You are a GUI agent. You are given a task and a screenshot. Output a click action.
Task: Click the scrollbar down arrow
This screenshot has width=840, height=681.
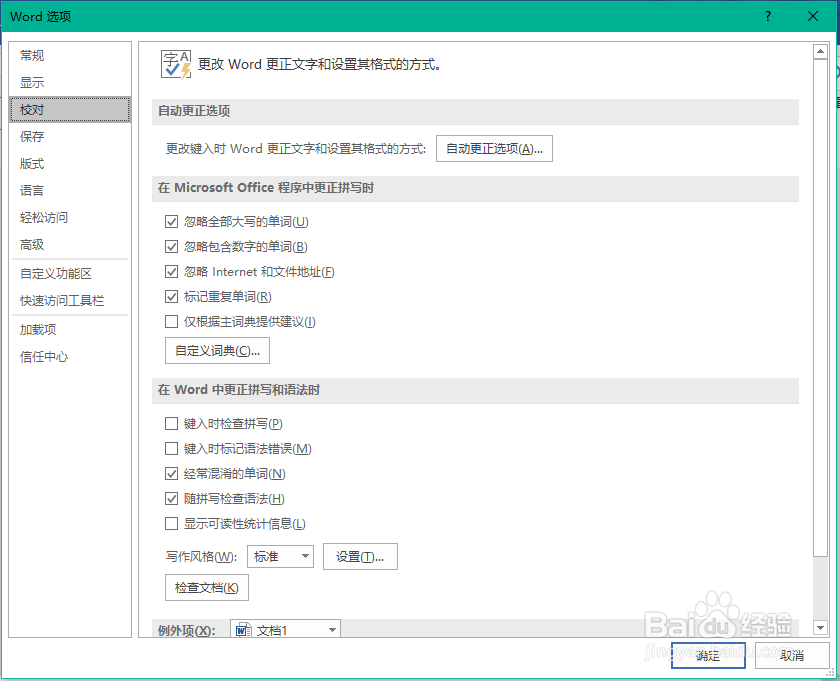[820, 627]
